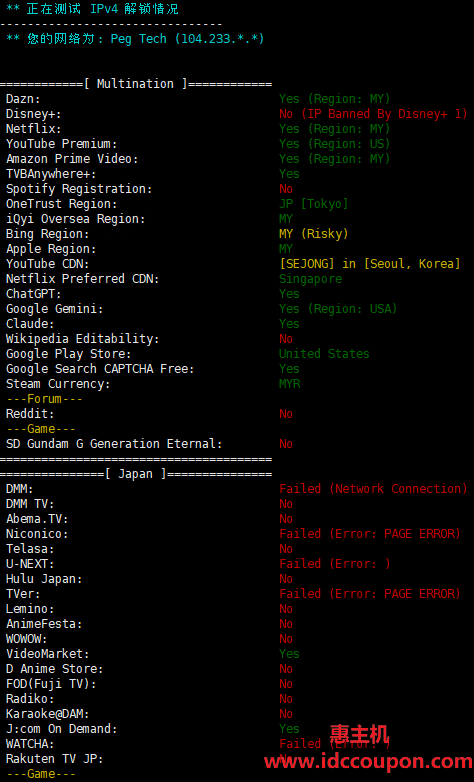Screen dimensions: 474x782
Task: Select the Claude row label
Action: [x=30, y=324]
